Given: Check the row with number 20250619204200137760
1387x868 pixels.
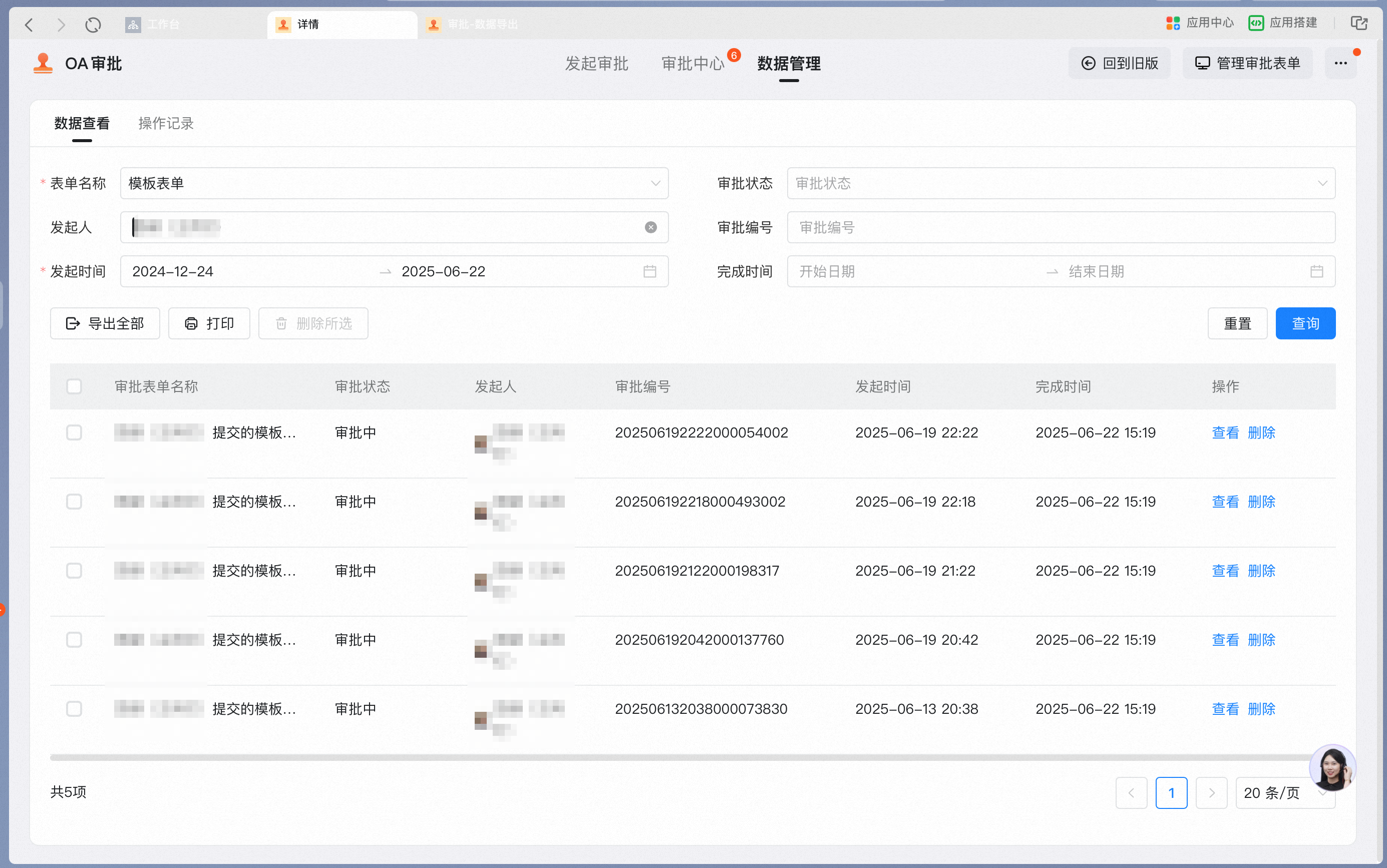Looking at the screenshot, I should click(74, 640).
